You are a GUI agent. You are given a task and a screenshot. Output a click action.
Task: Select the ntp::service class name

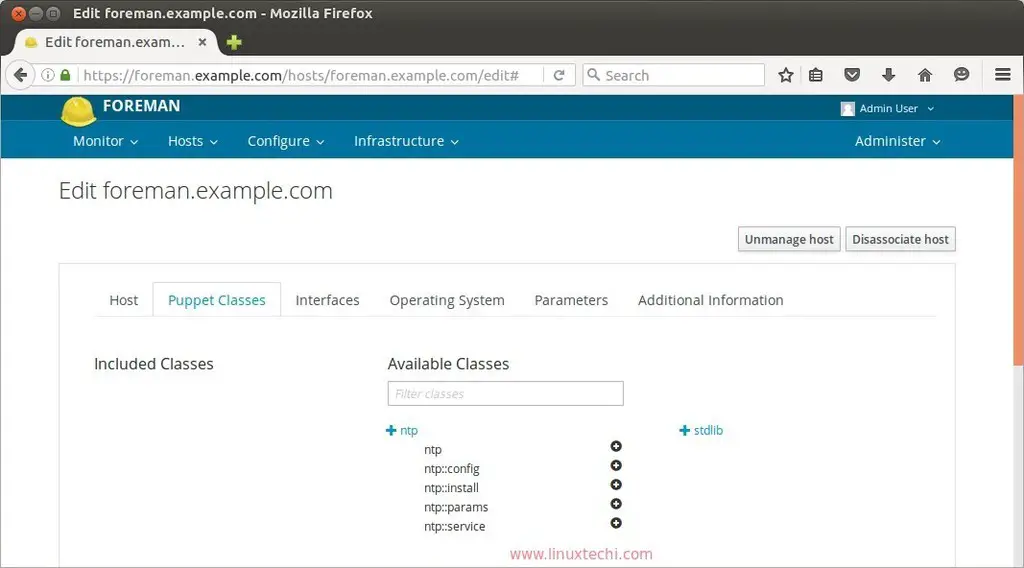tap(455, 526)
